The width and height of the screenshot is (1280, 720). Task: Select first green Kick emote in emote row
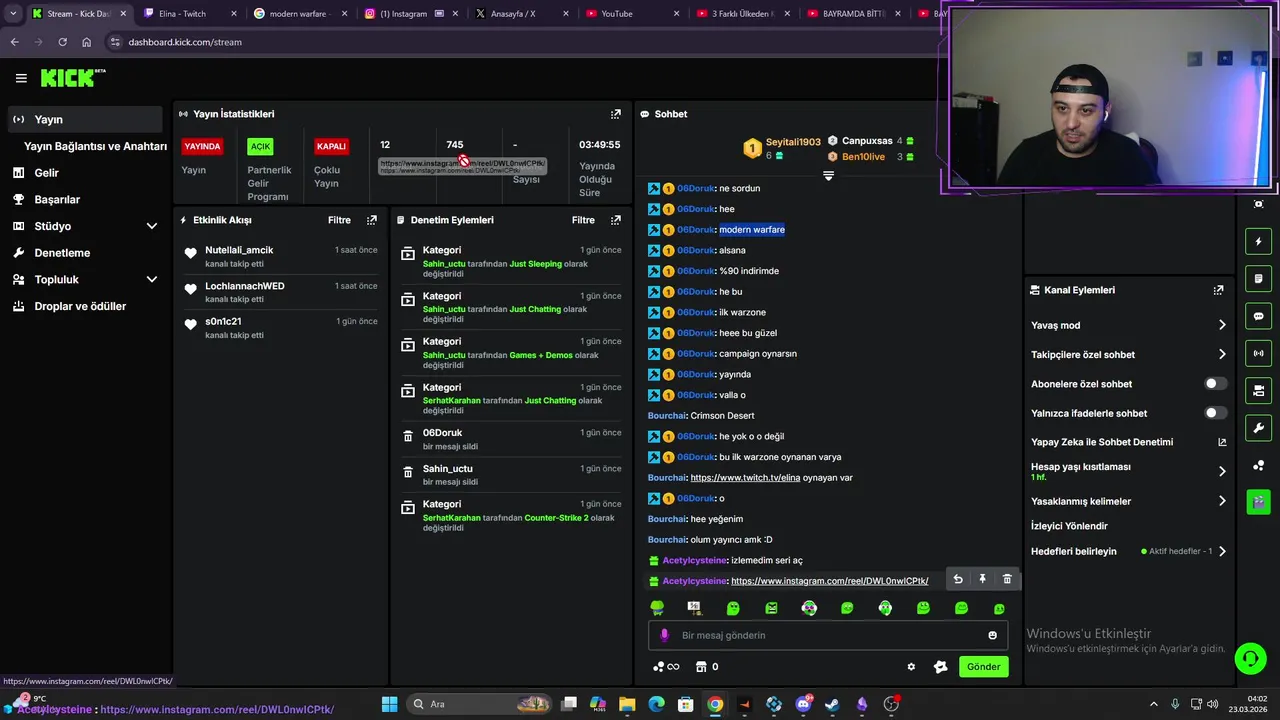(x=657, y=608)
